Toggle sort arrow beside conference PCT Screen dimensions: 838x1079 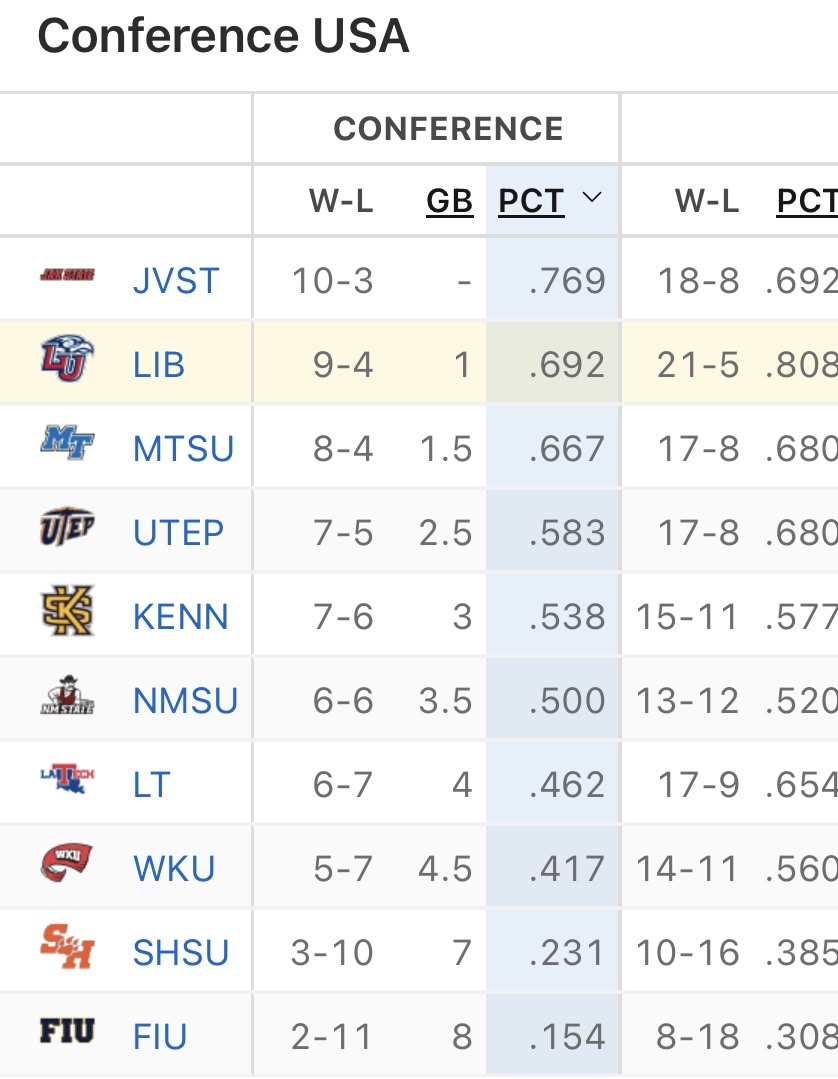point(592,198)
